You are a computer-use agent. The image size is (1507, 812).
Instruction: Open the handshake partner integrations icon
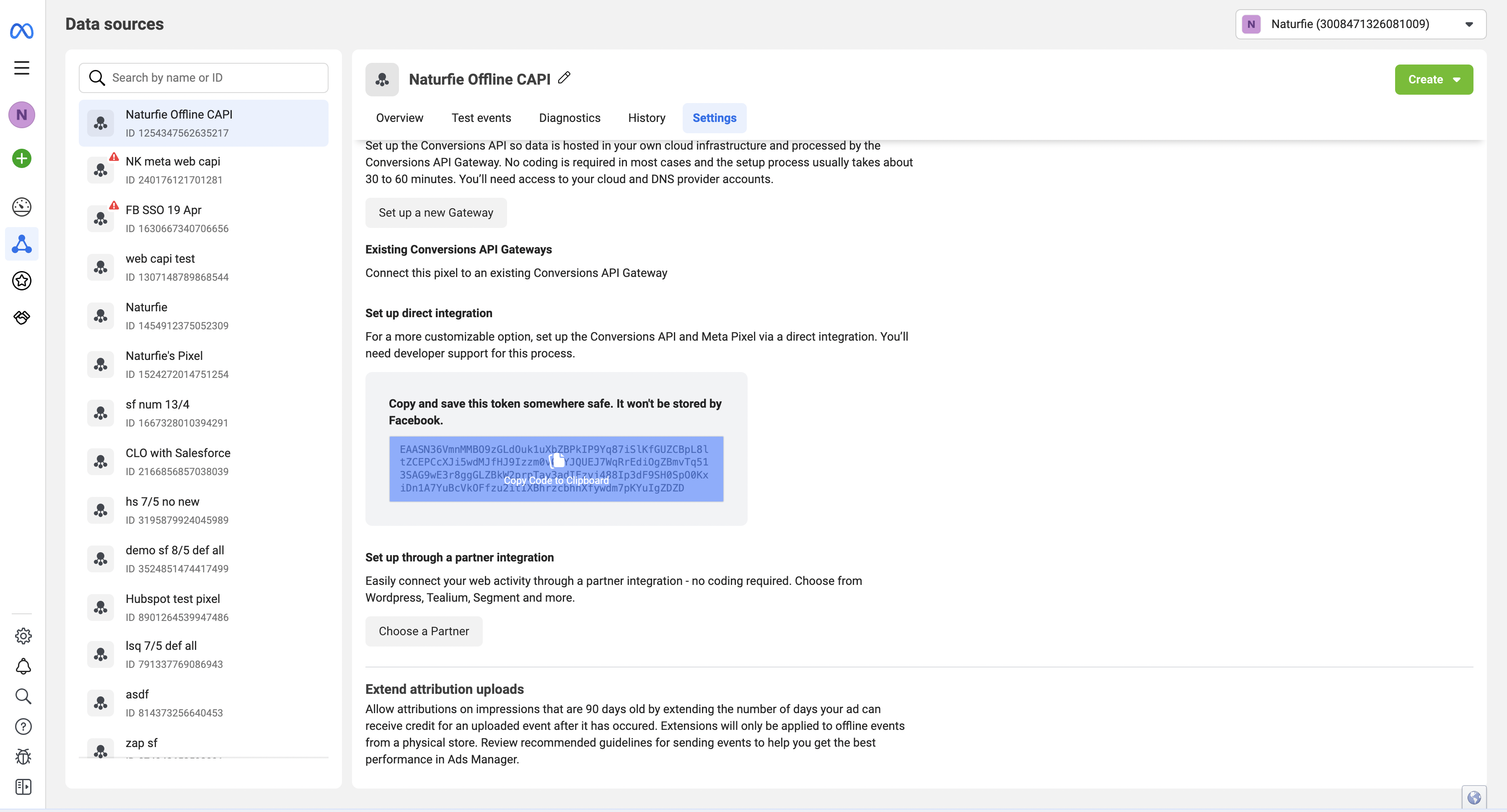(x=22, y=318)
